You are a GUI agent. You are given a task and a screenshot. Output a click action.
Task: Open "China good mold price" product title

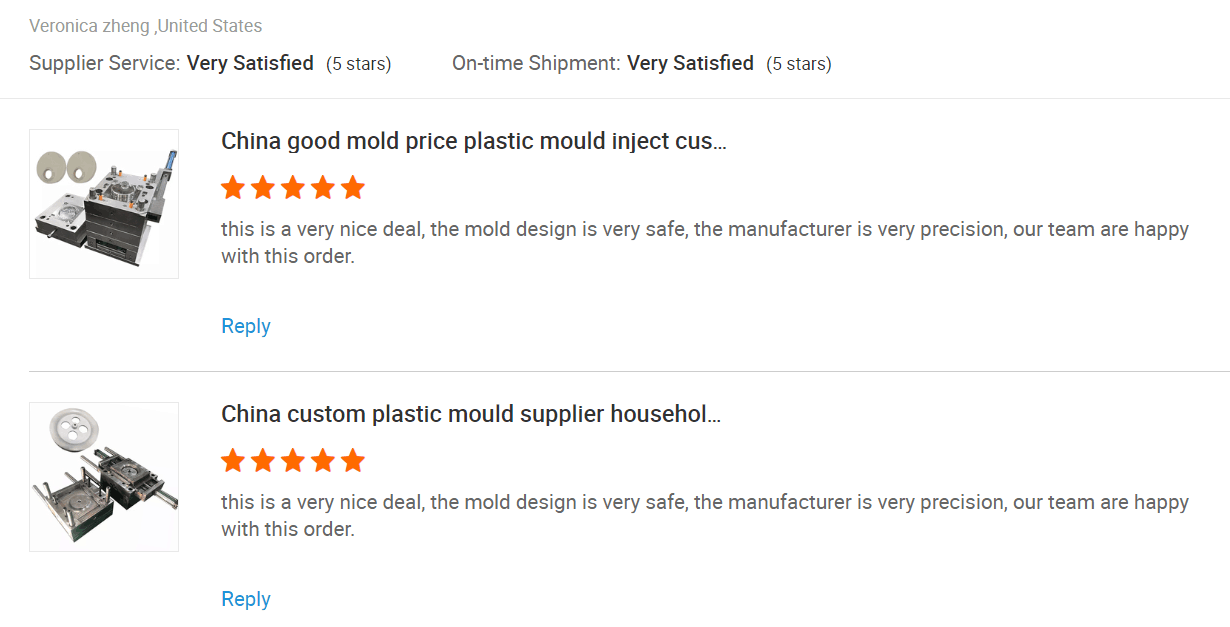[473, 141]
